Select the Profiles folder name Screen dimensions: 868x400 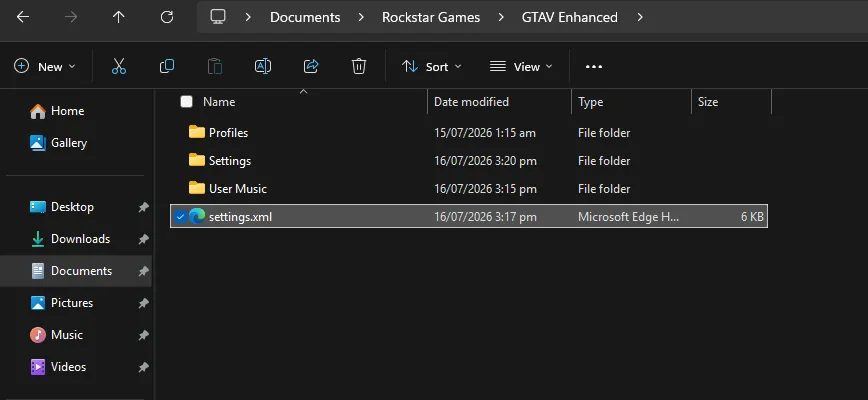(x=228, y=133)
